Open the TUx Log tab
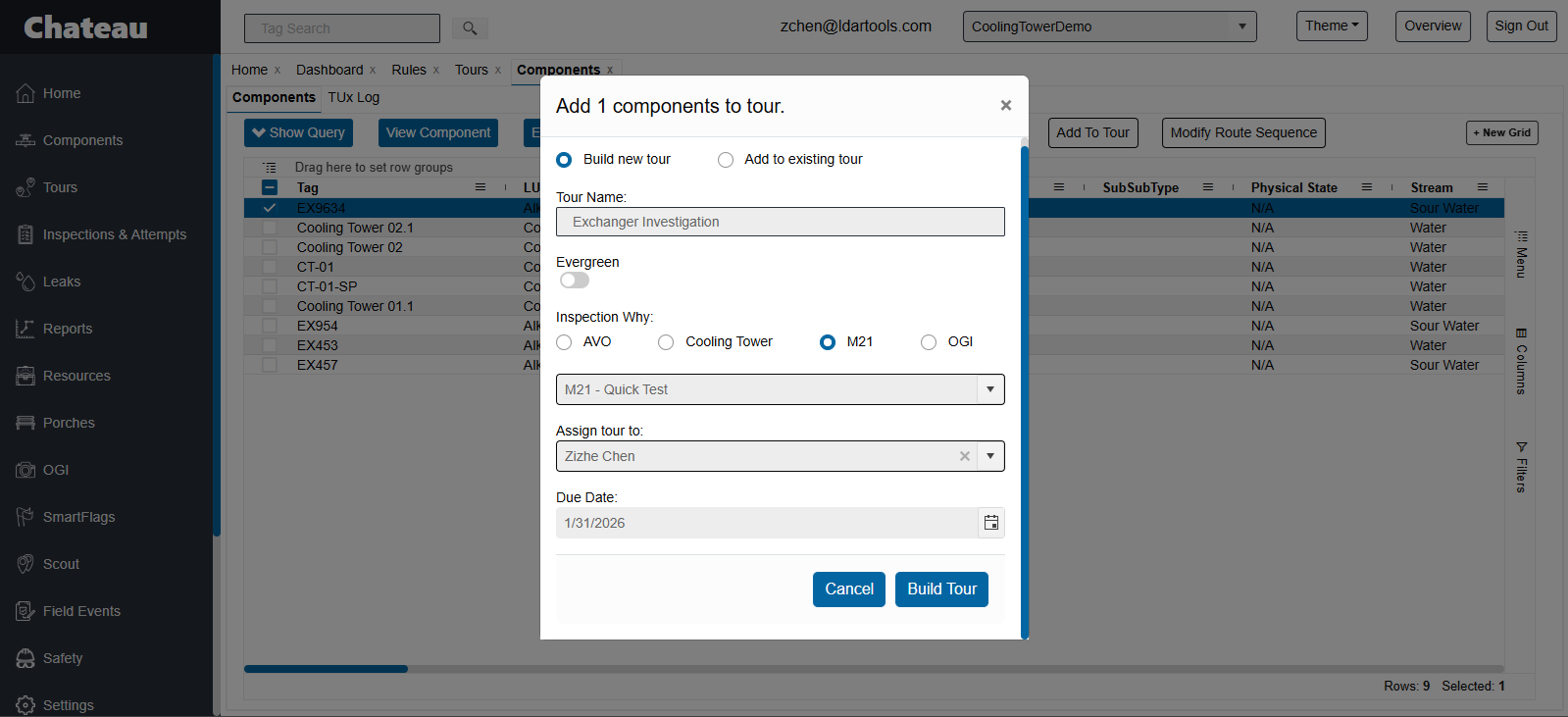The width and height of the screenshot is (1568, 717). coord(353,97)
